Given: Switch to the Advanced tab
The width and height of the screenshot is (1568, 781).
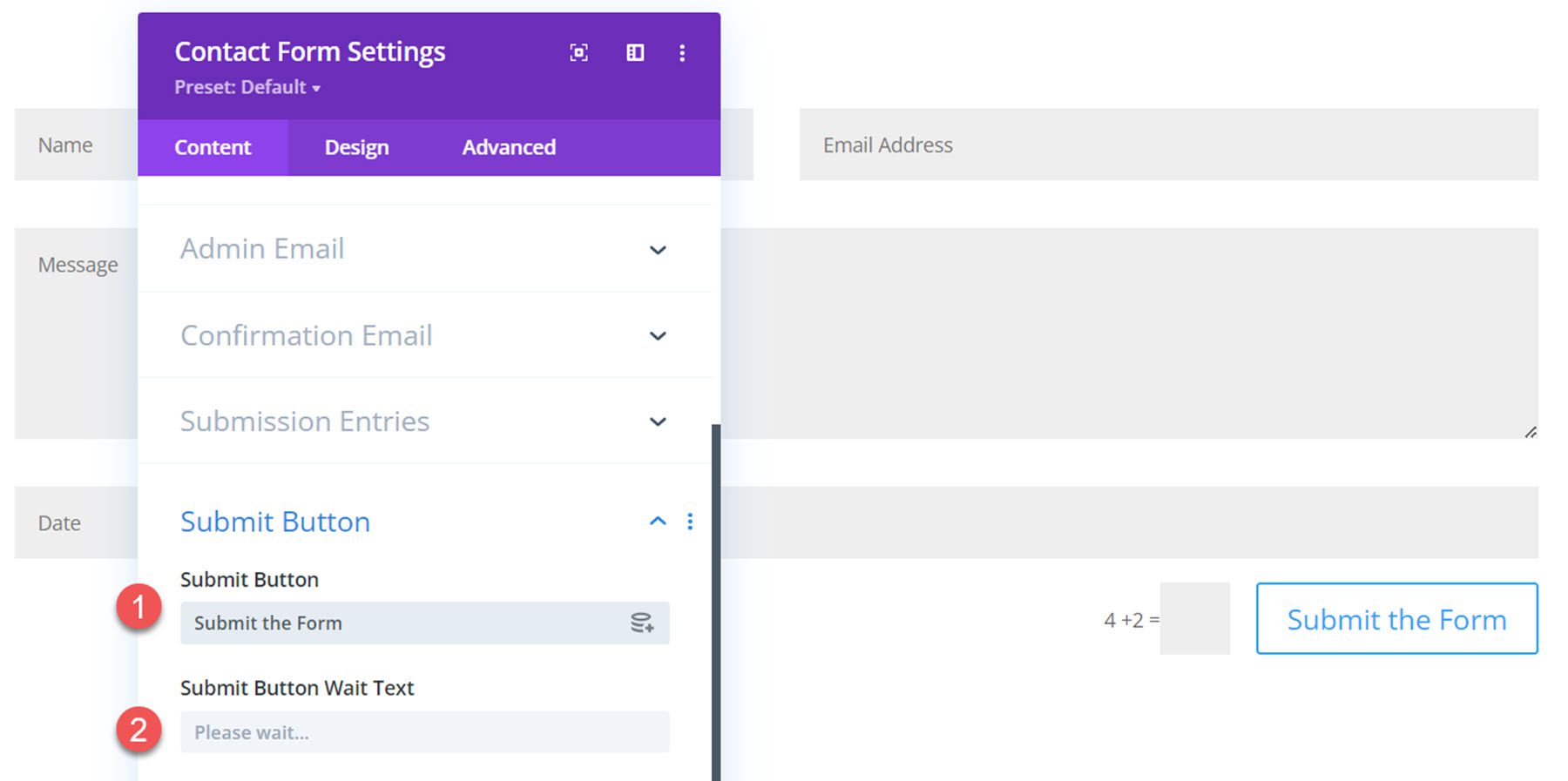Looking at the screenshot, I should pyautogui.click(x=509, y=147).
